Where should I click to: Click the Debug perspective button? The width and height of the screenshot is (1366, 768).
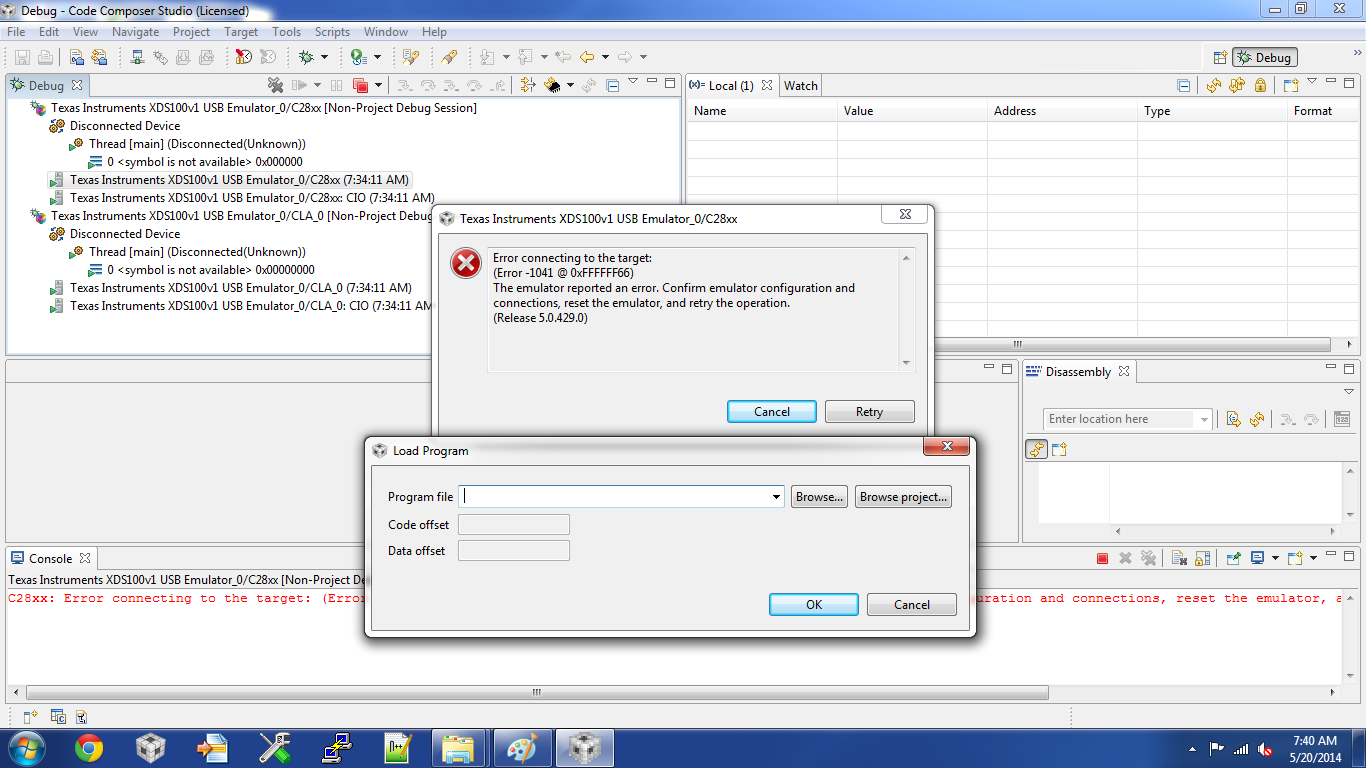1265,58
